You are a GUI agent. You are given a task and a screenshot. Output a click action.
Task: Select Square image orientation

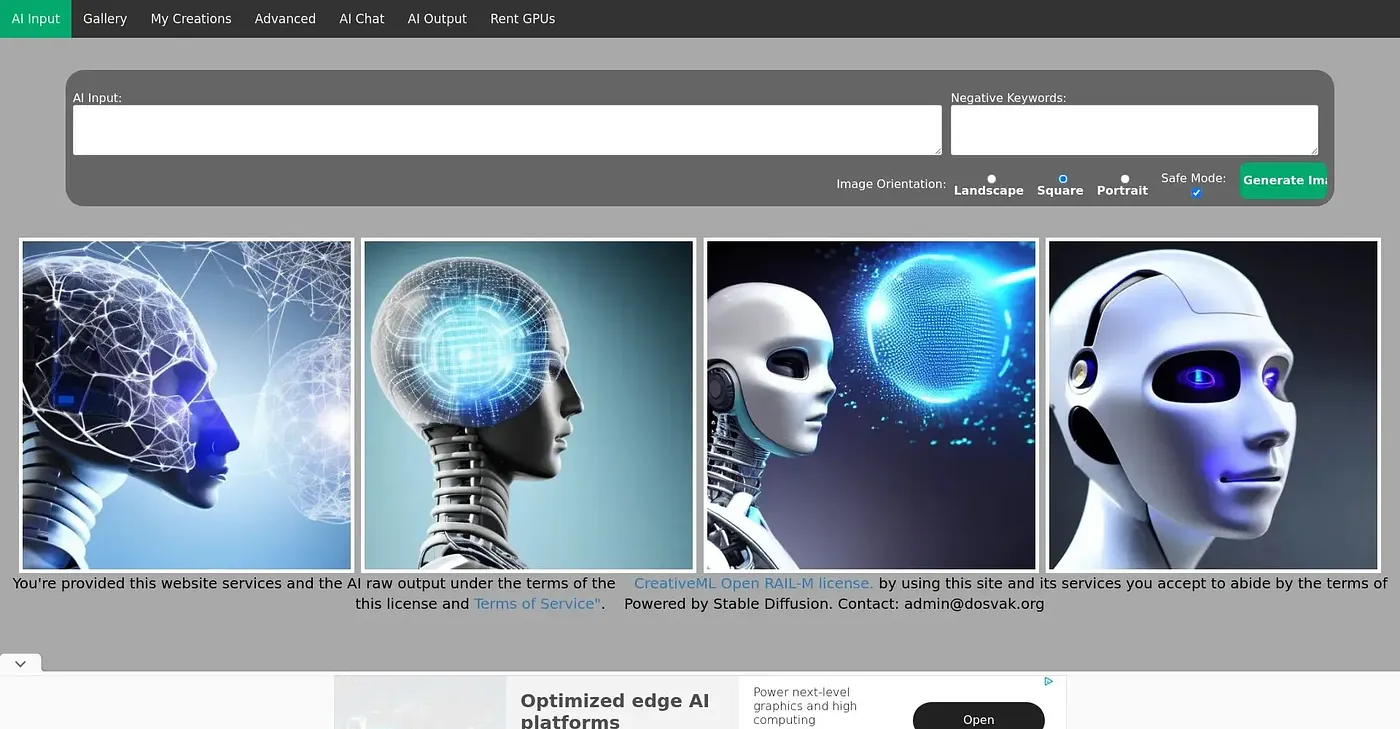pyautogui.click(x=1063, y=179)
